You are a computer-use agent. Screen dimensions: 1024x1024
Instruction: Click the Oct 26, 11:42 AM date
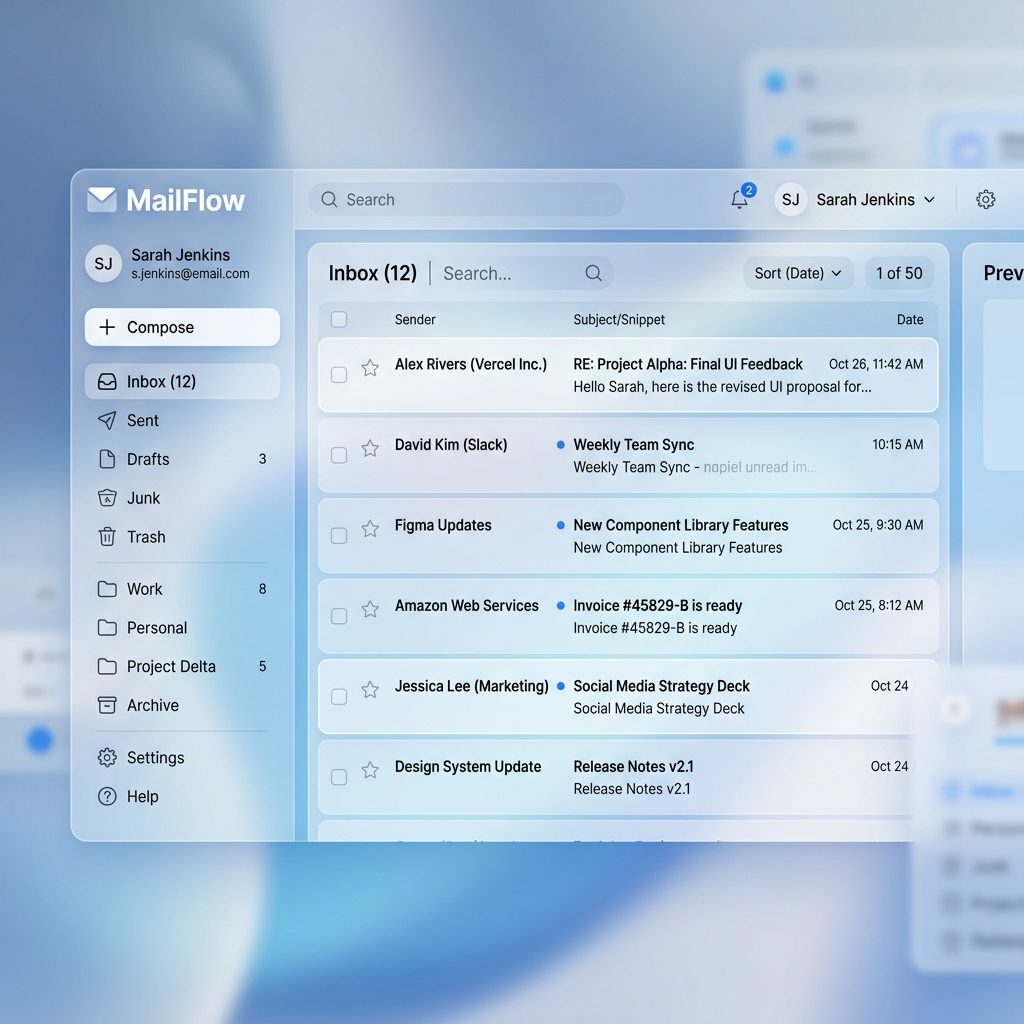[x=876, y=364]
